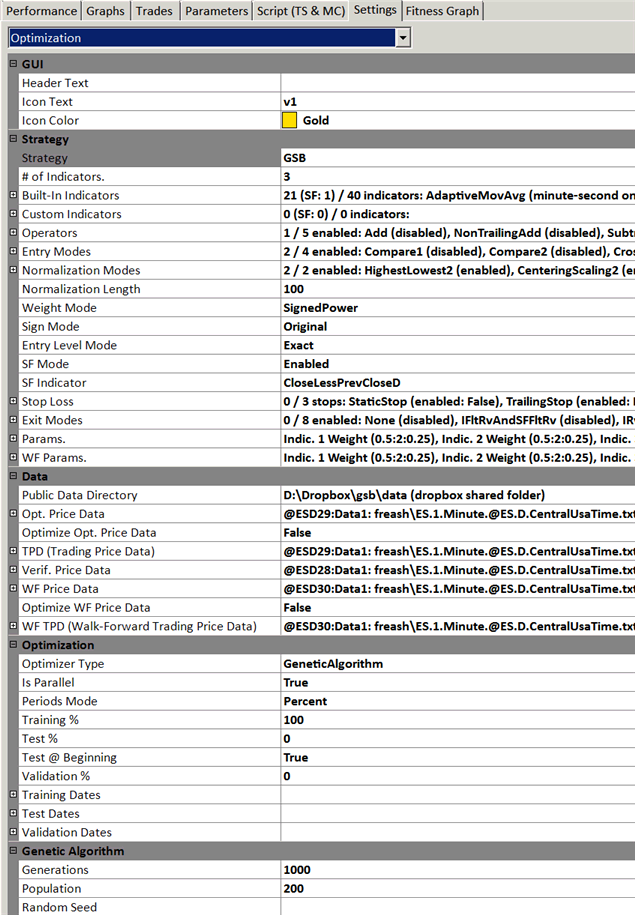Collapse the GUI section
635x915 pixels.
(13, 64)
